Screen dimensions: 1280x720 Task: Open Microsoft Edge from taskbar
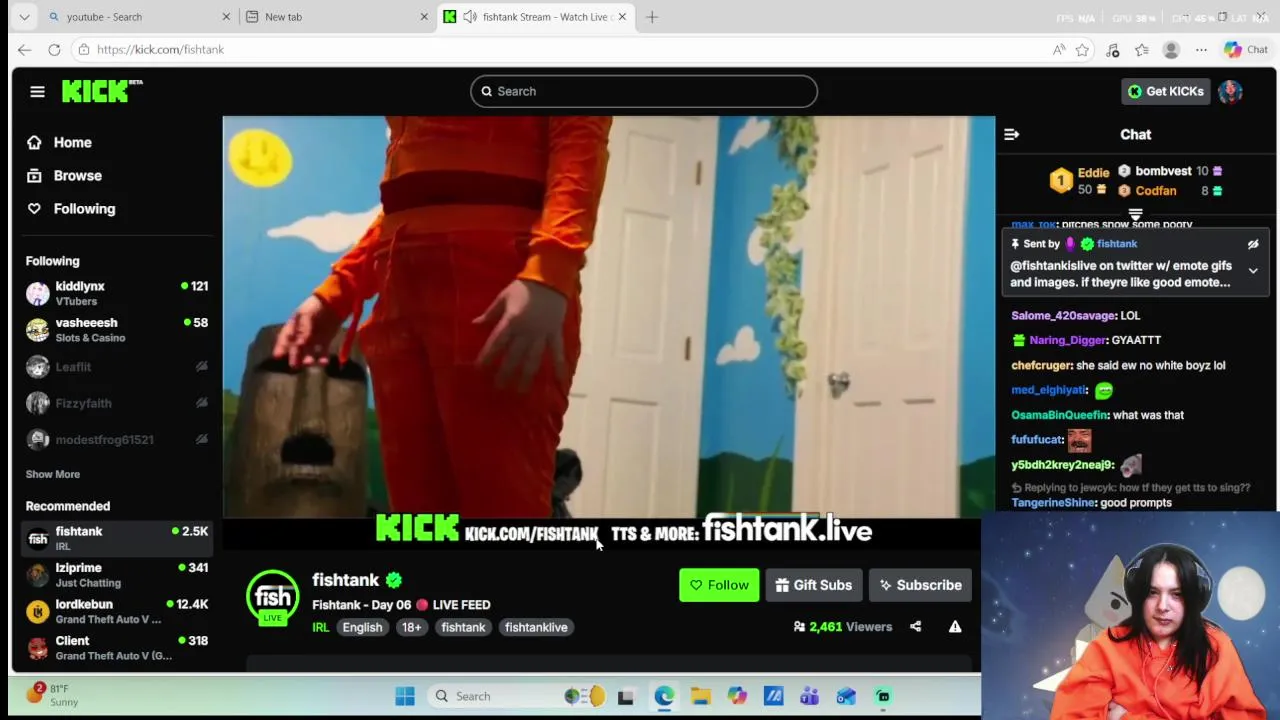pos(665,696)
